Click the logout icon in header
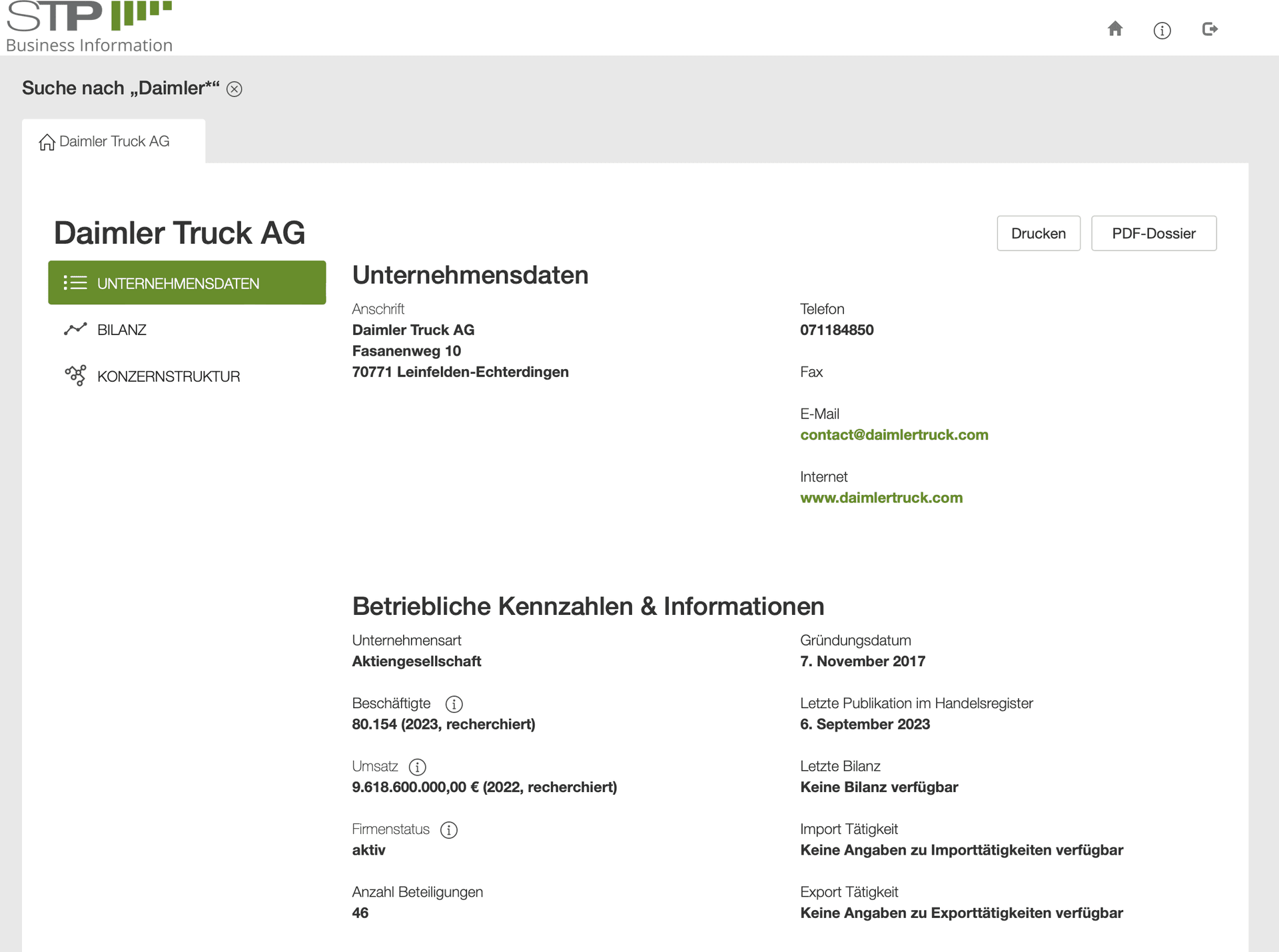Screen dimensions: 1279x952 1210,29
